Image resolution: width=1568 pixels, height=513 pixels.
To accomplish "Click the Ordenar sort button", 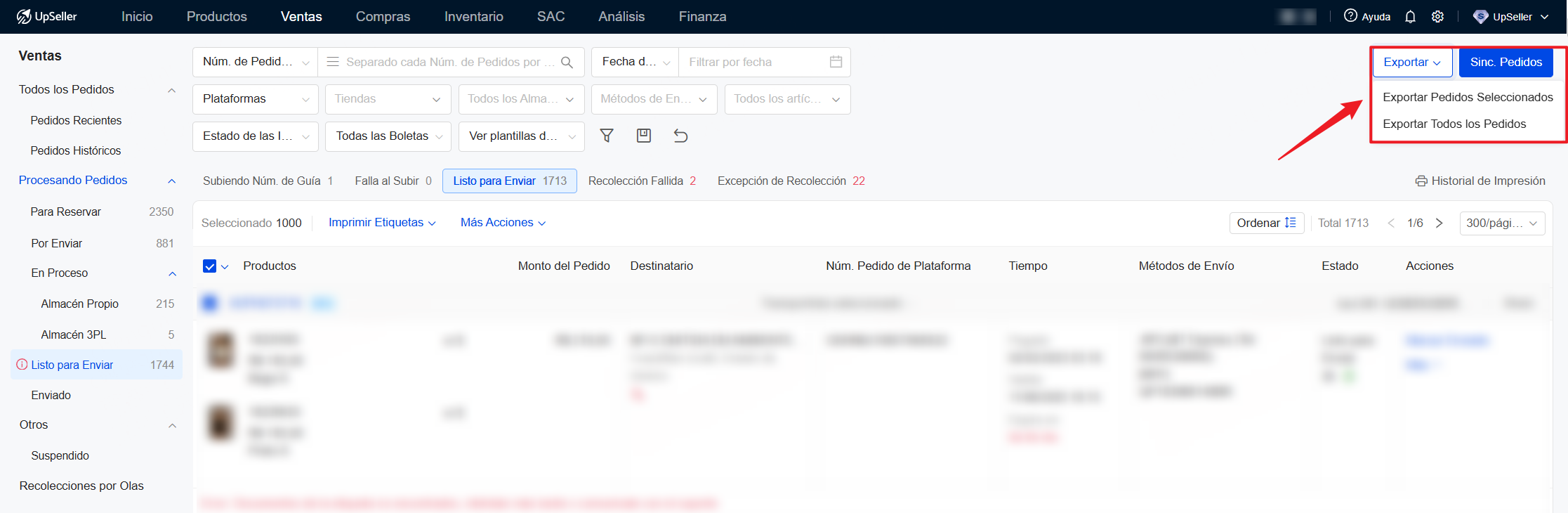I will click(1266, 223).
